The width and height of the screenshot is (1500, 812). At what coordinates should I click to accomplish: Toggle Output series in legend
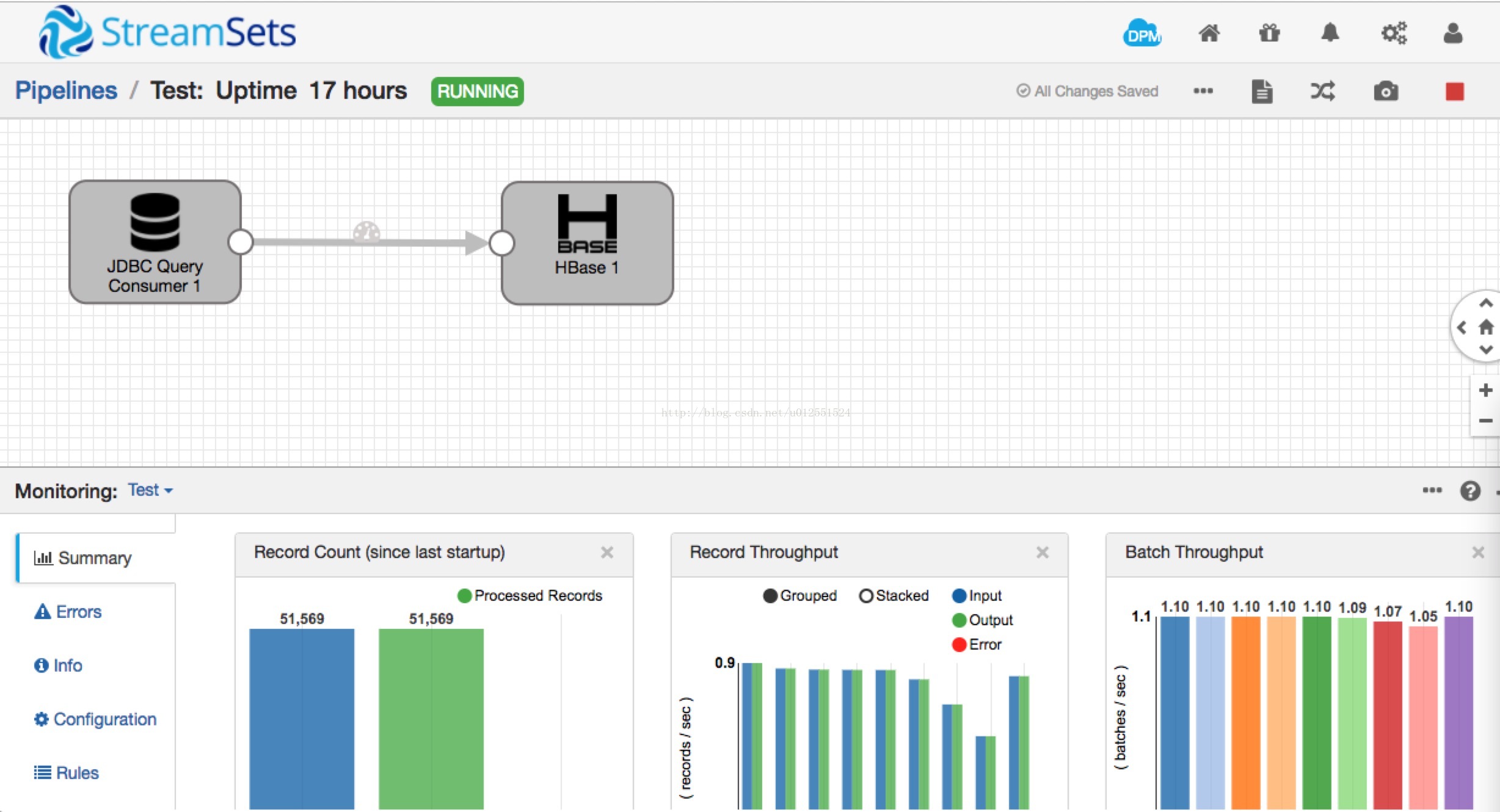pyautogui.click(x=983, y=620)
